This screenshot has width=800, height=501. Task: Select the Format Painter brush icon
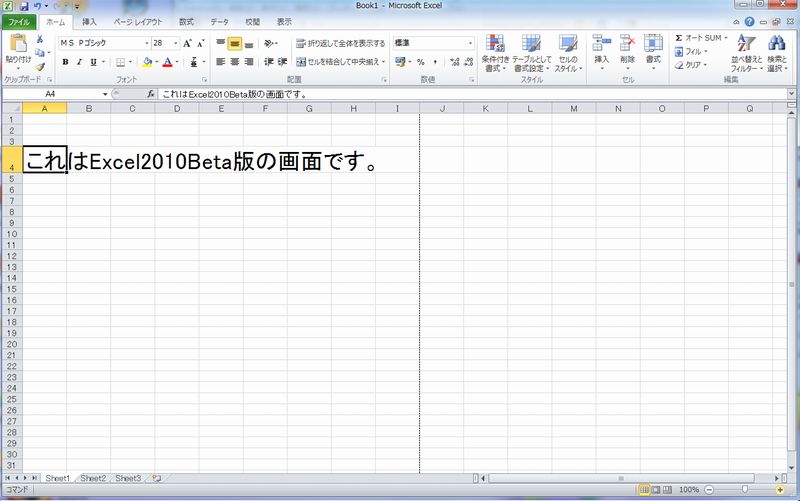[40, 66]
